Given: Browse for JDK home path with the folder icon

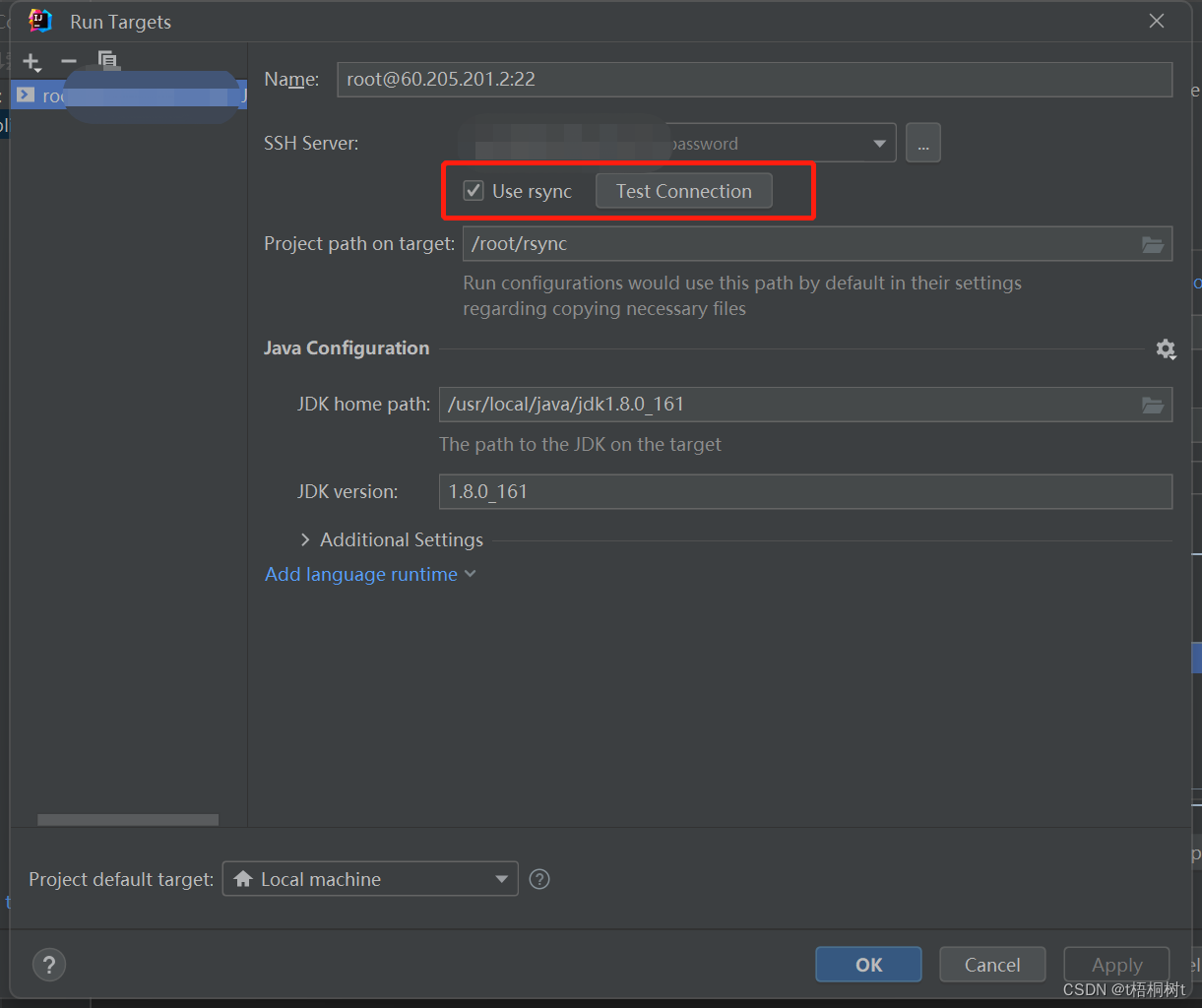Looking at the screenshot, I should (1152, 404).
